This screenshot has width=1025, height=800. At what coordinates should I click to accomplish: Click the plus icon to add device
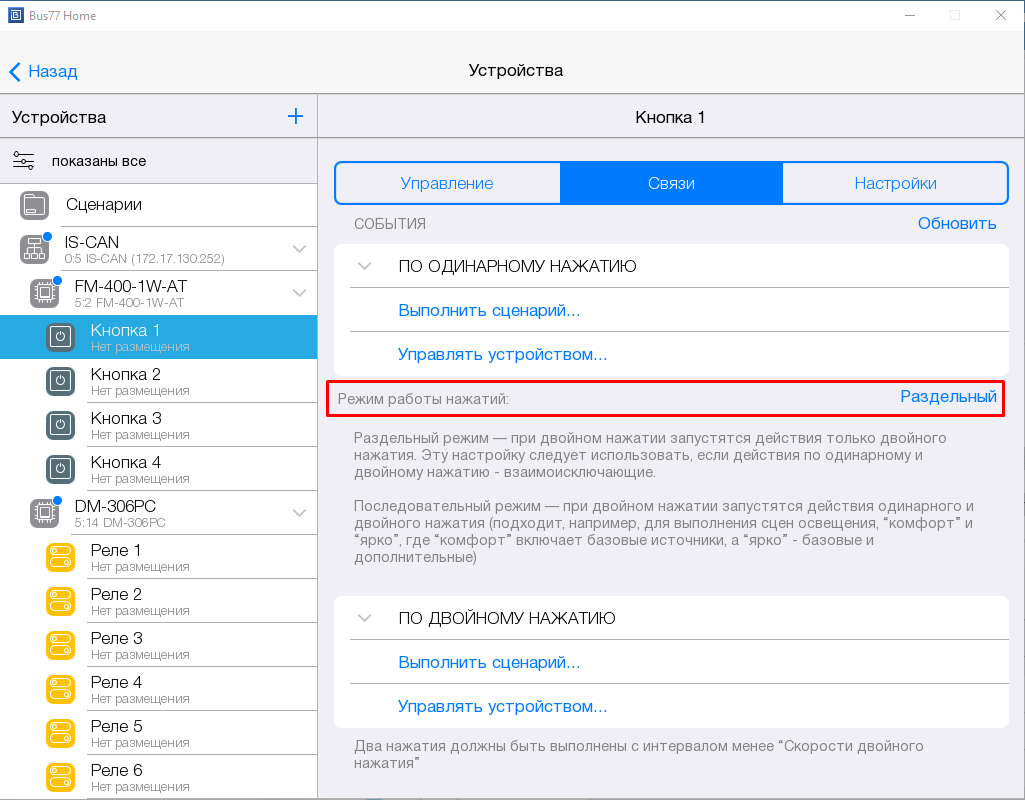click(295, 117)
